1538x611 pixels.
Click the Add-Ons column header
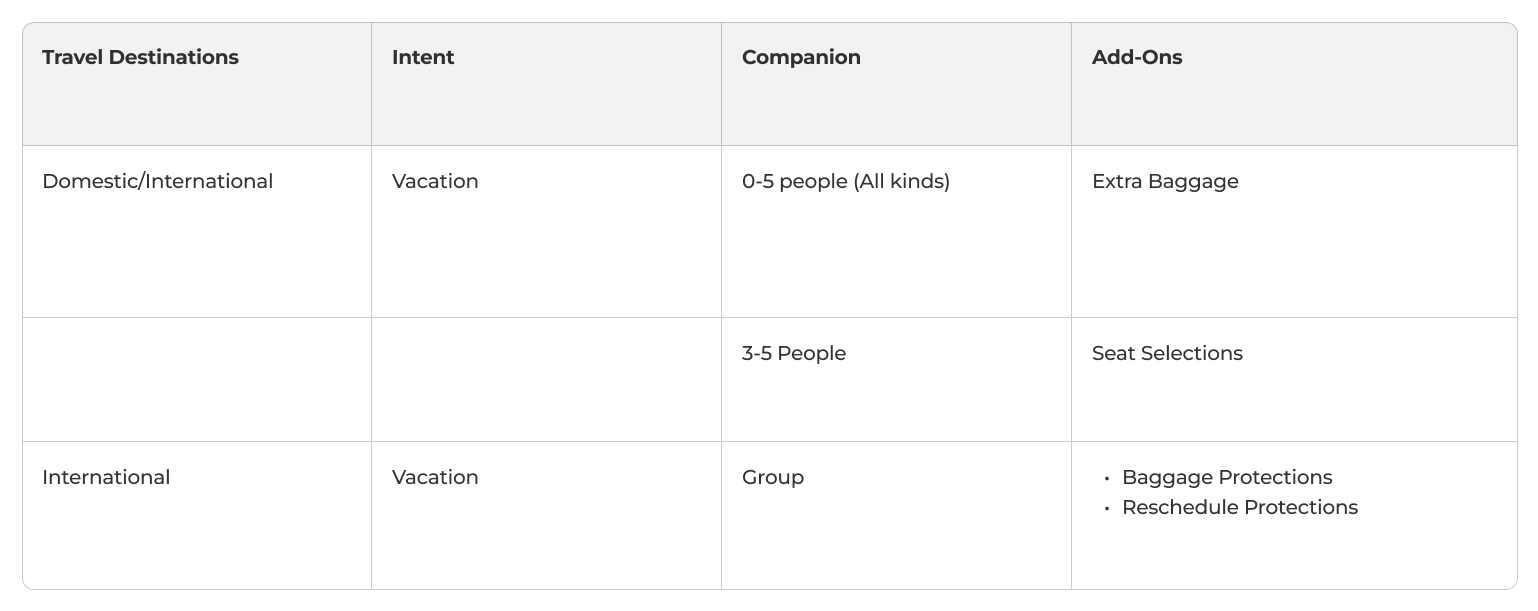(1137, 57)
